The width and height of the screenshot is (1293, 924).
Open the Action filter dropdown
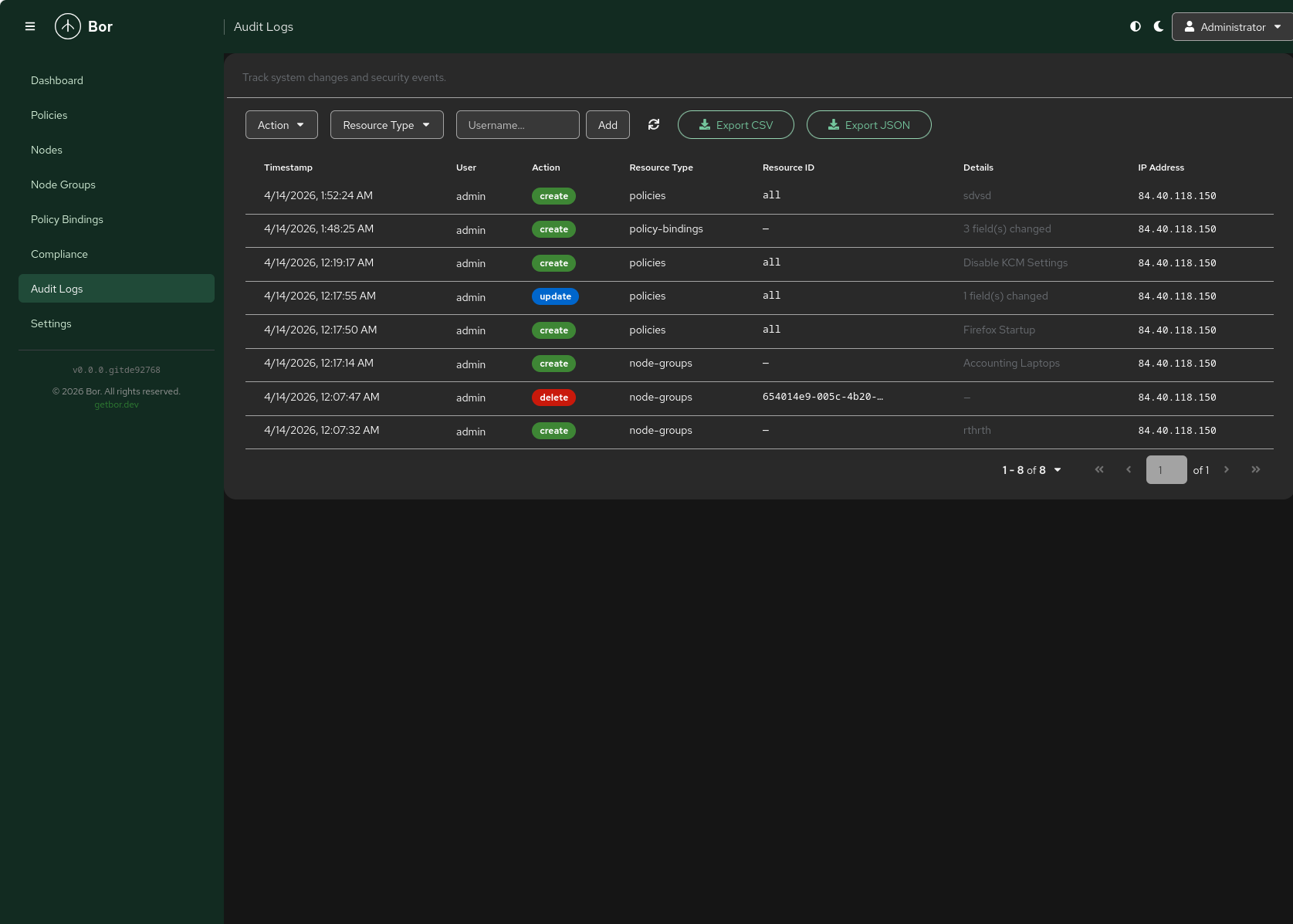coord(282,125)
